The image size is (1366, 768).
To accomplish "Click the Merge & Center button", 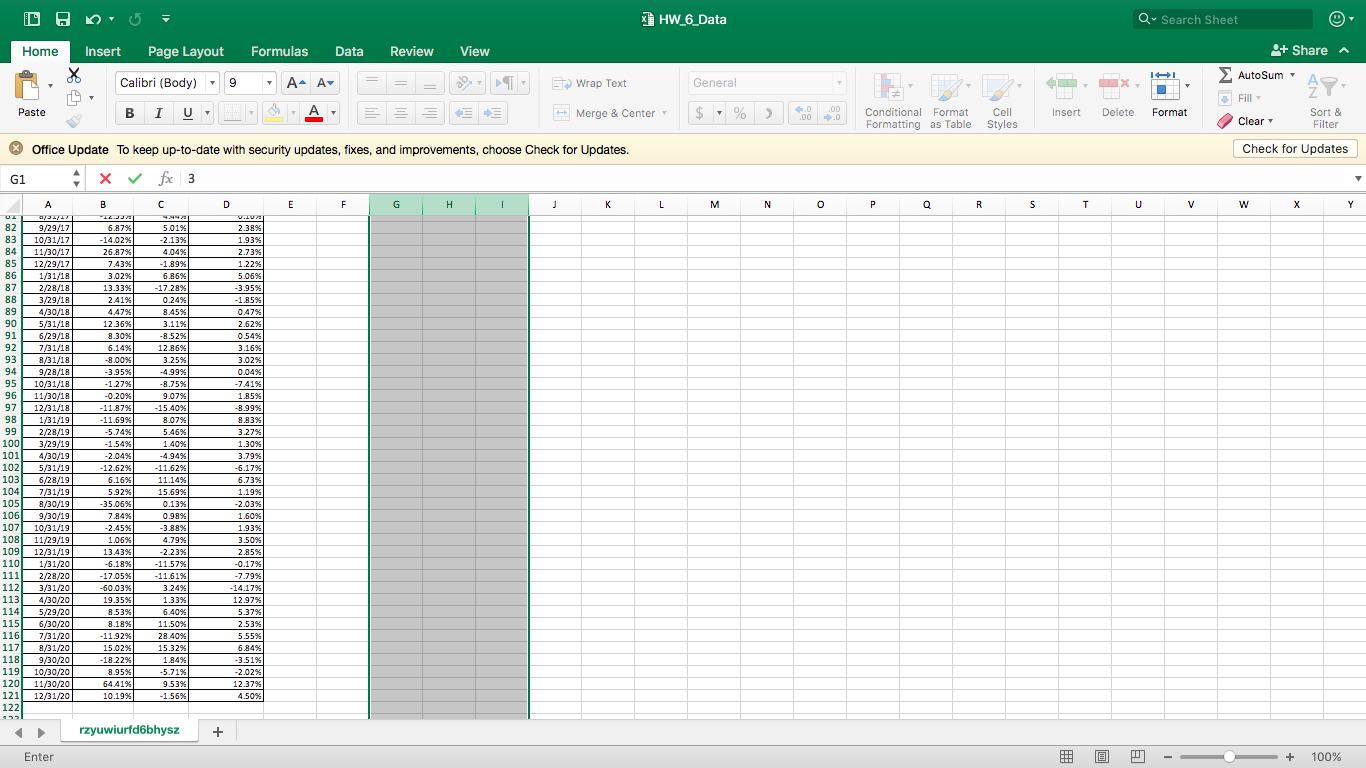I will (605, 113).
